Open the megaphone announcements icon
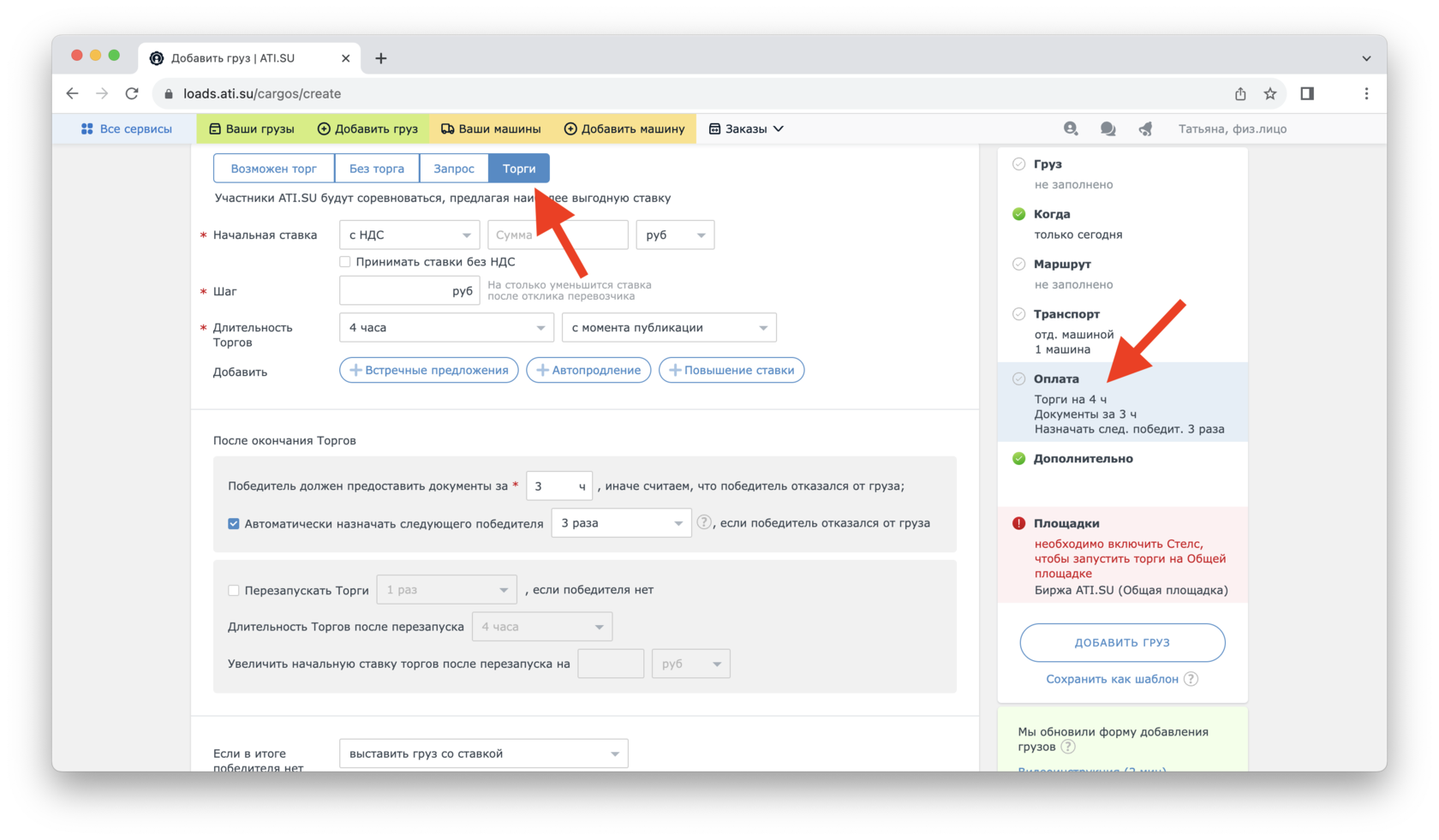 pyautogui.click(x=1145, y=128)
